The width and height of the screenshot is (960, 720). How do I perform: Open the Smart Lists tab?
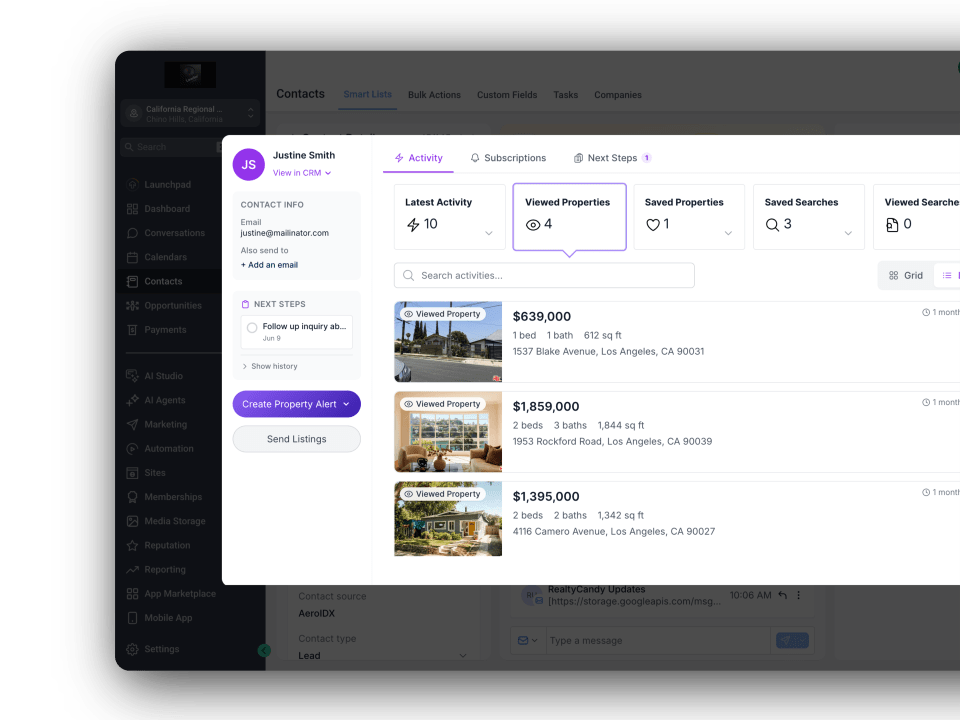click(367, 94)
